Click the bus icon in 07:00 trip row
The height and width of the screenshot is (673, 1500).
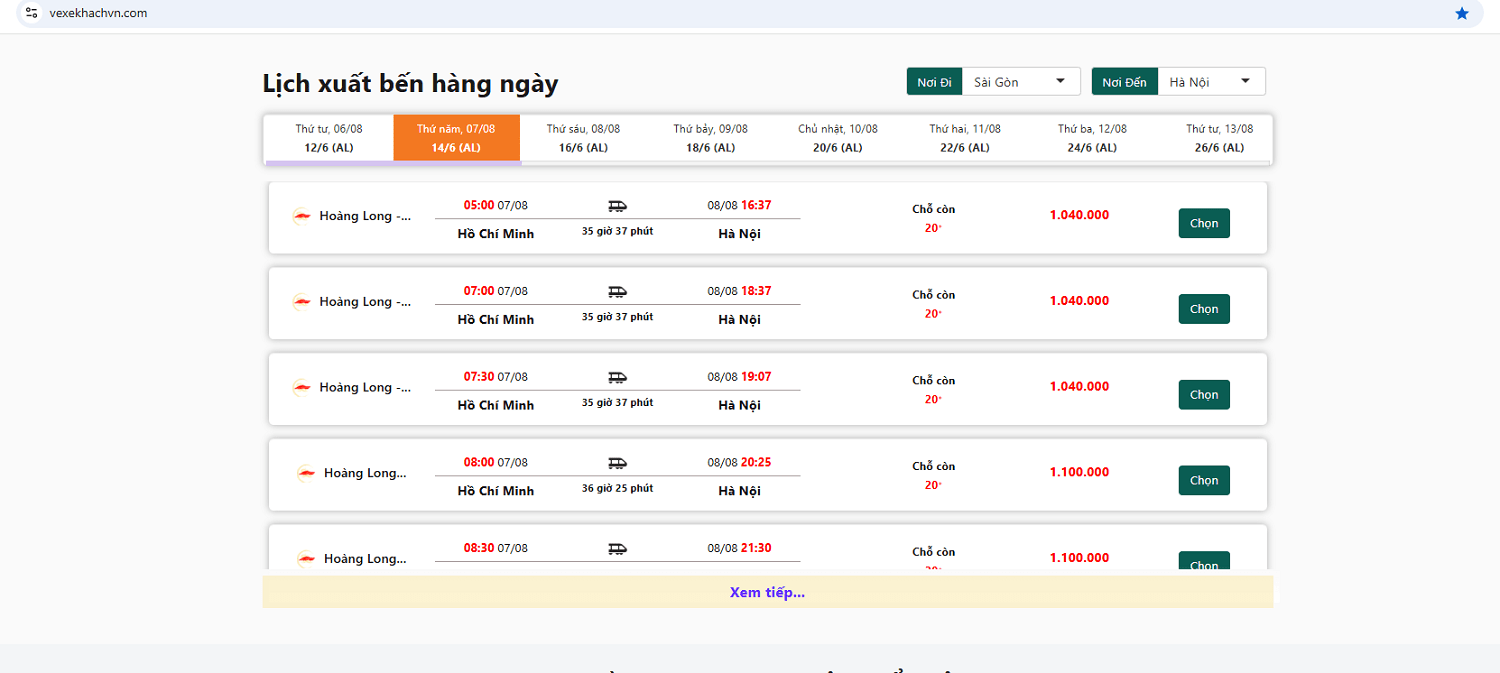(x=617, y=292)
